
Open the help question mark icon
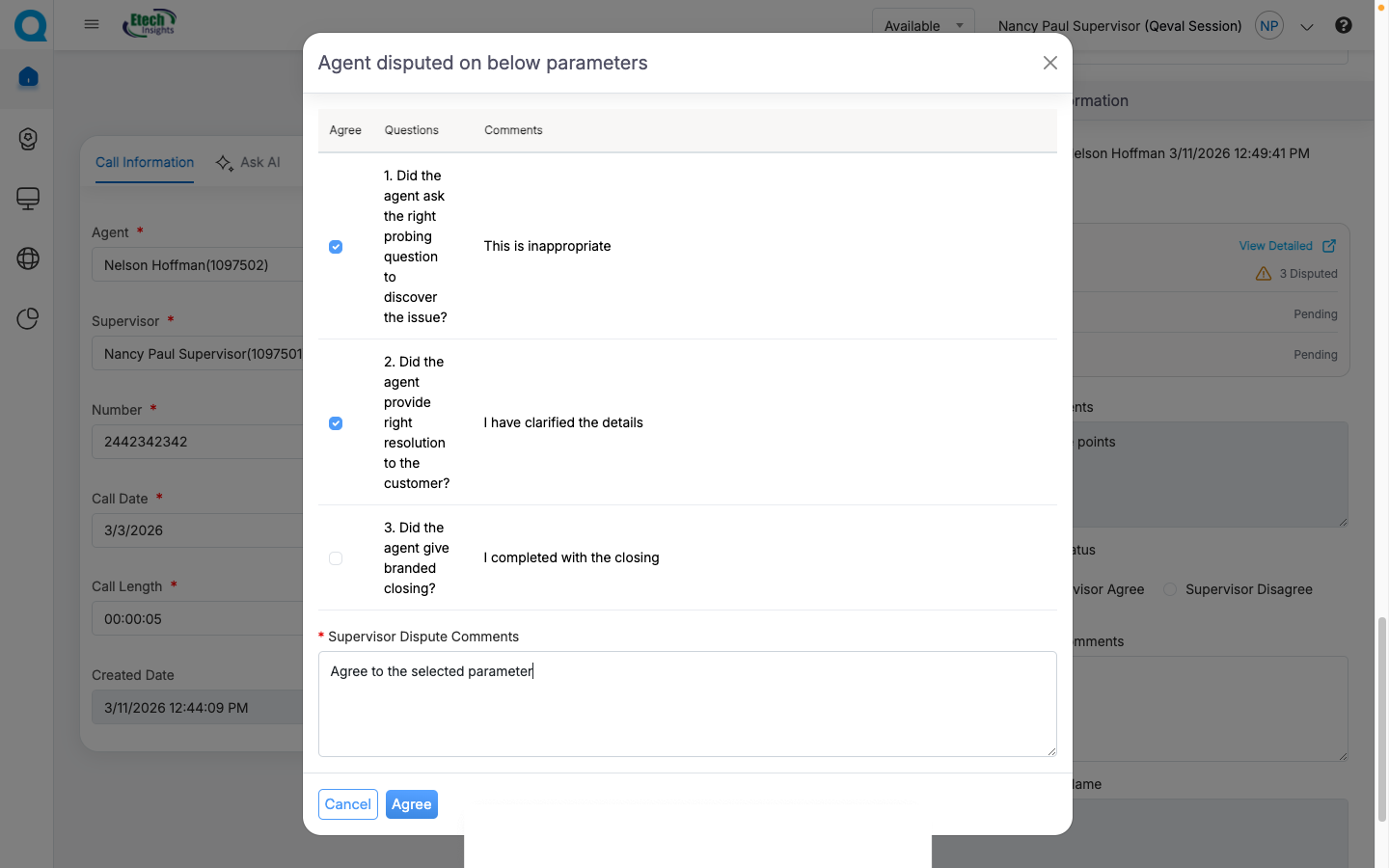pyautogui.click(x=1343, y=25)
